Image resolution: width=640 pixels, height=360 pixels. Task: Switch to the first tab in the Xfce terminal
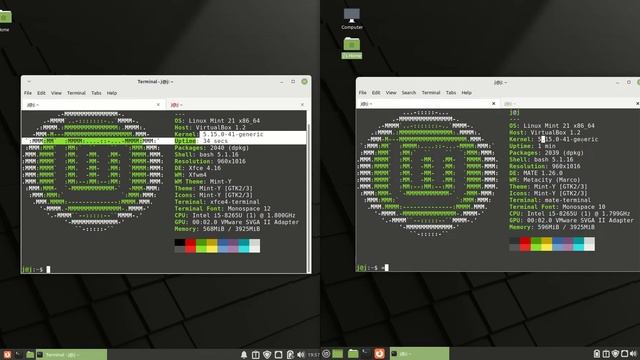[x=93, y=105]
